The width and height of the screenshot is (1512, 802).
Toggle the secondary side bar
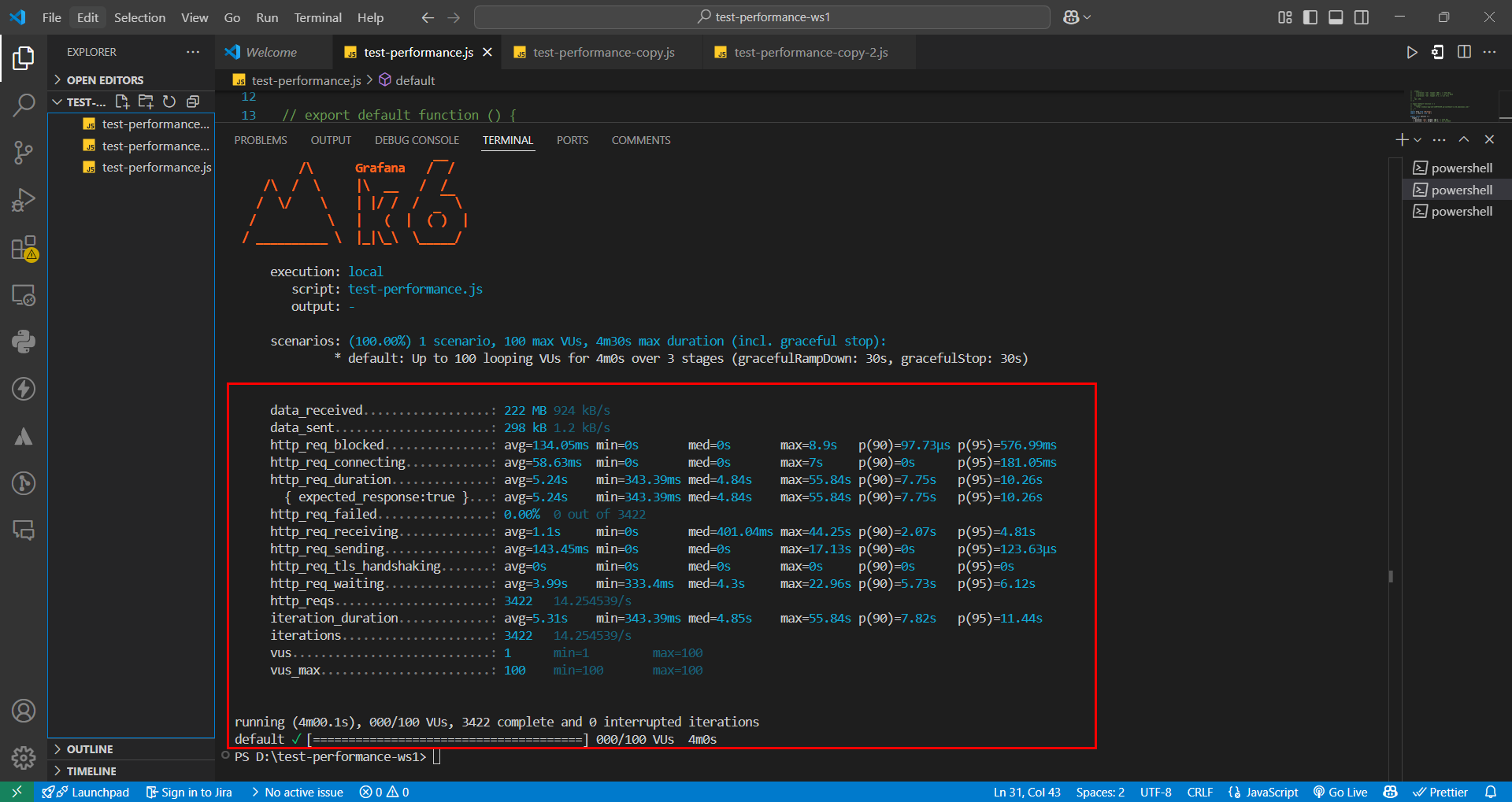tap(1362, 17)
